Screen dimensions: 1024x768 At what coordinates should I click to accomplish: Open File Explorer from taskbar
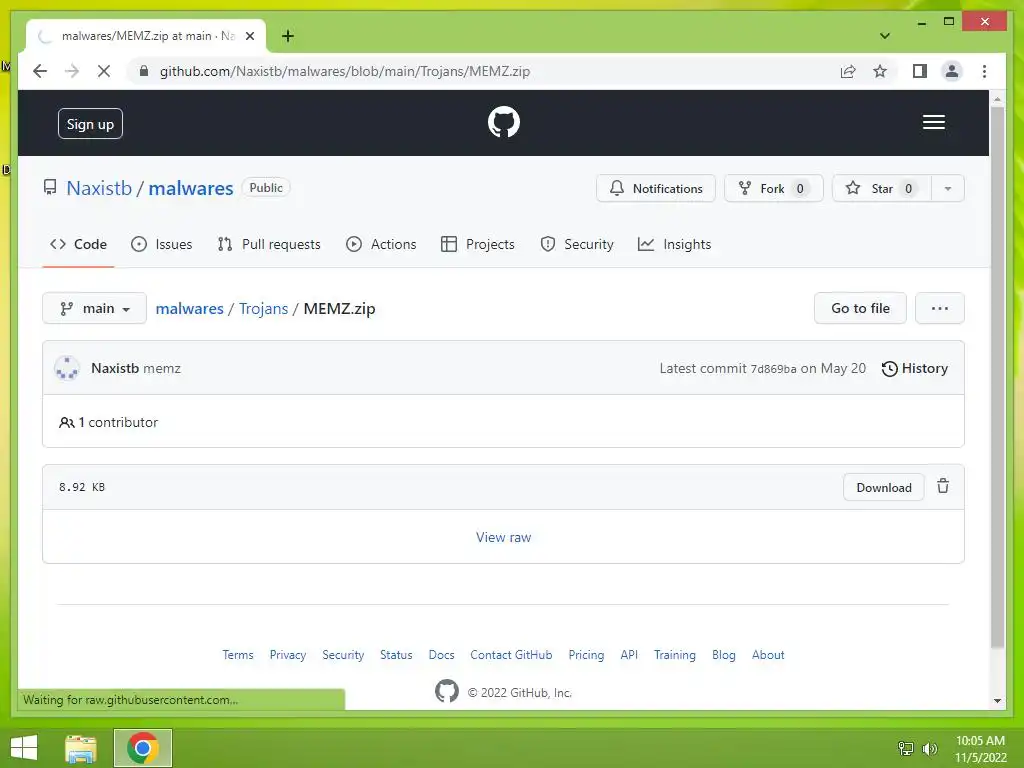pos(81,748)
